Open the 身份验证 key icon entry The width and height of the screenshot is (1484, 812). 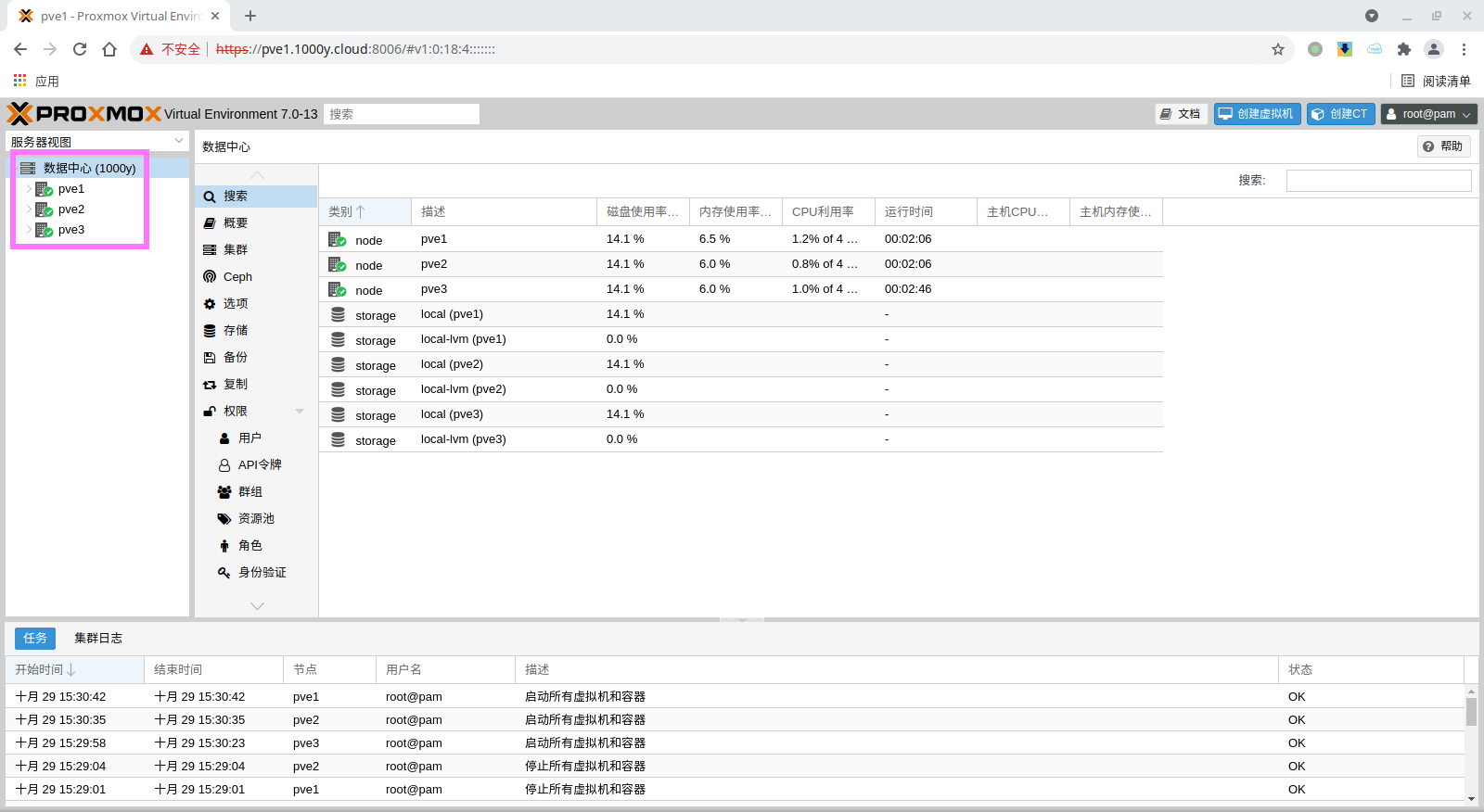(x=224, y=572)
